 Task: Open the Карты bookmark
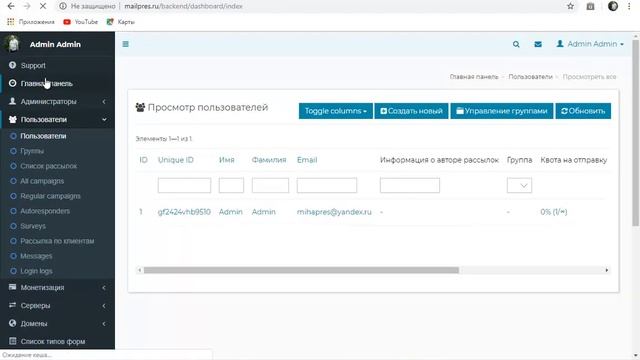coord(121,22)
